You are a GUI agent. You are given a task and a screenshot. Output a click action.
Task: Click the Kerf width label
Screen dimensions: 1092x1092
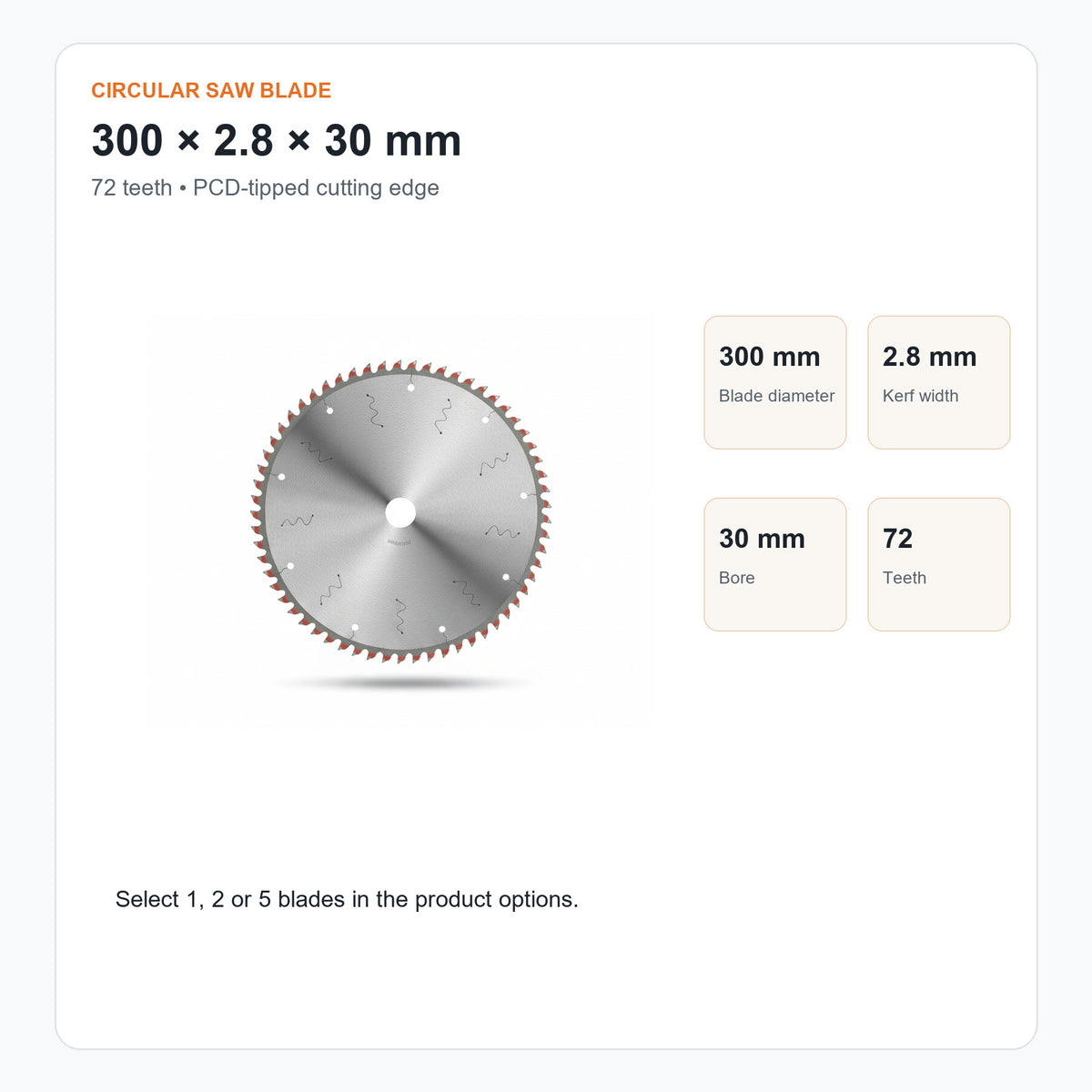point(920,396)
